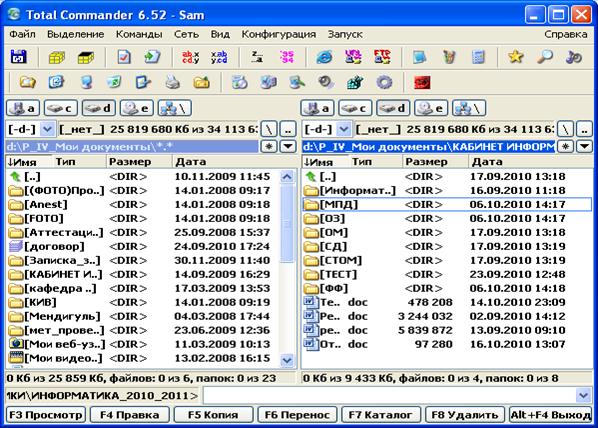Select drive c in left panel
This screenshot has height=428, width=598.
[61, 108]
